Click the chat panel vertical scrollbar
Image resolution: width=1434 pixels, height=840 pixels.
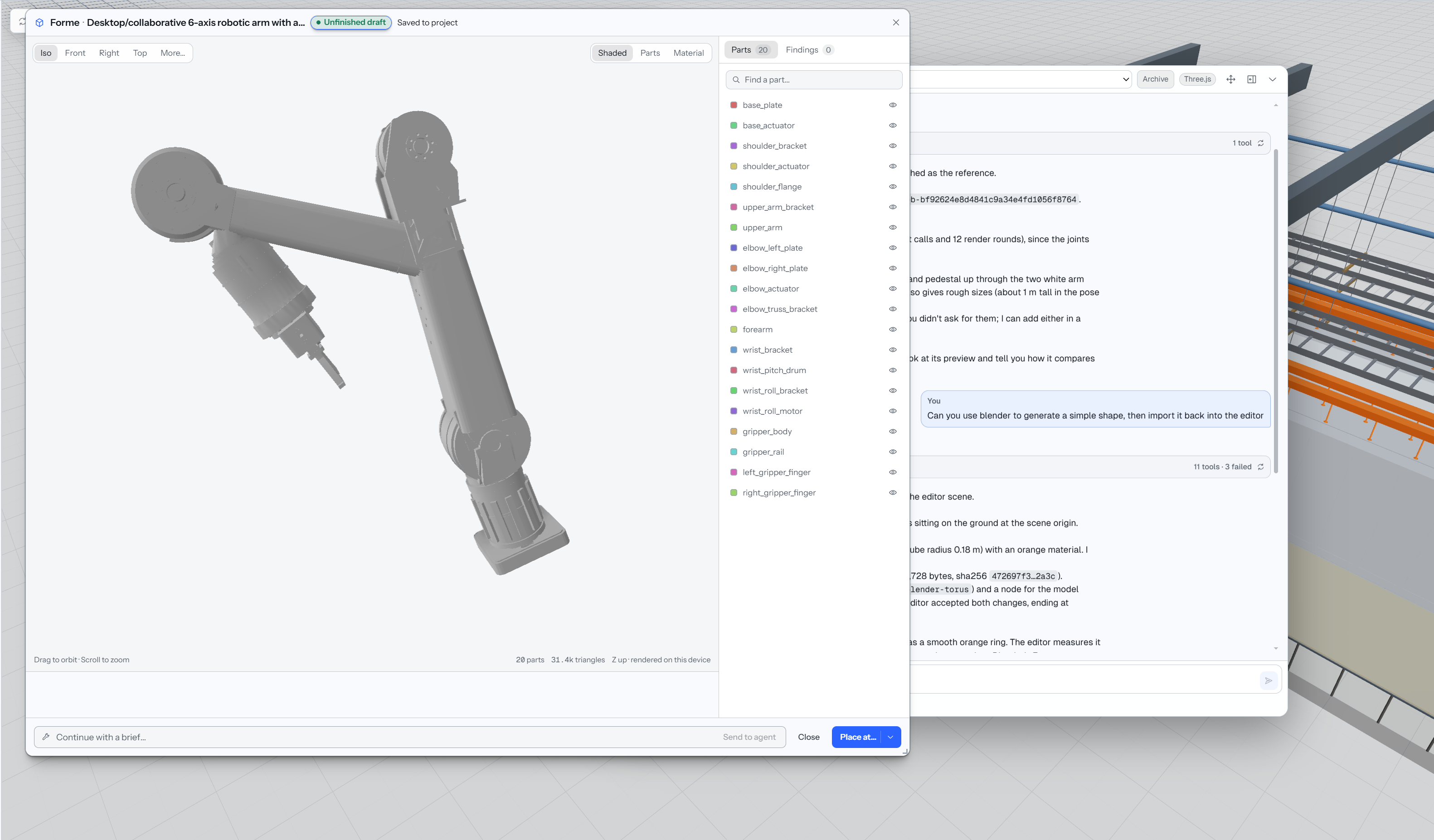point(1275,311)
